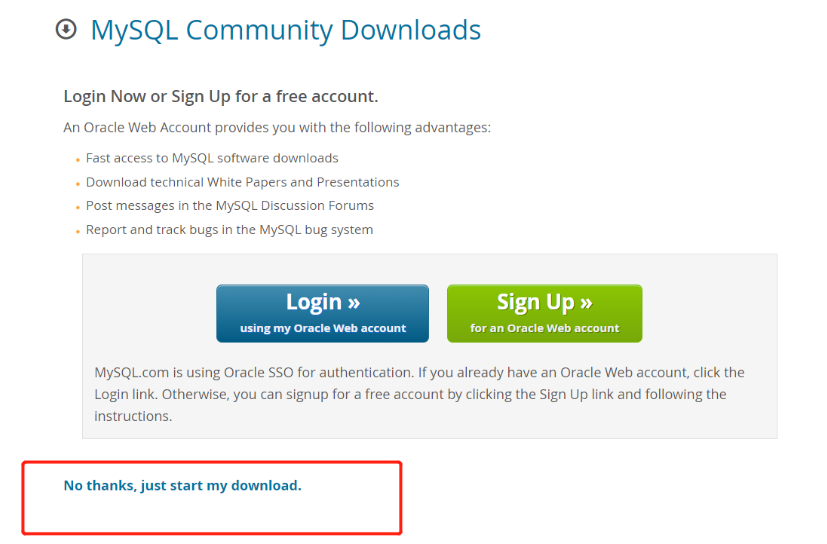Click 'Download technical White Papers and Presentations' item
827x544 pixels.
point(243,182)
